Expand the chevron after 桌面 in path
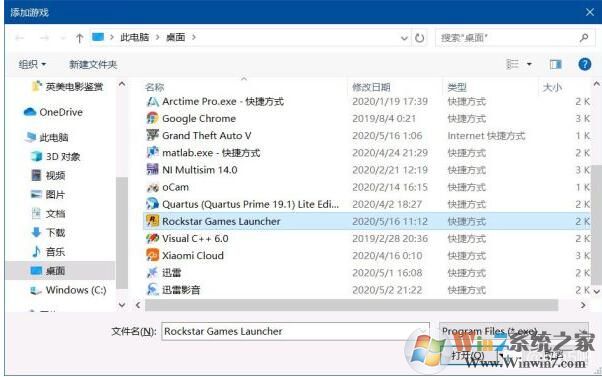Viewport: 602px width, 377px height. coord(194,37)
